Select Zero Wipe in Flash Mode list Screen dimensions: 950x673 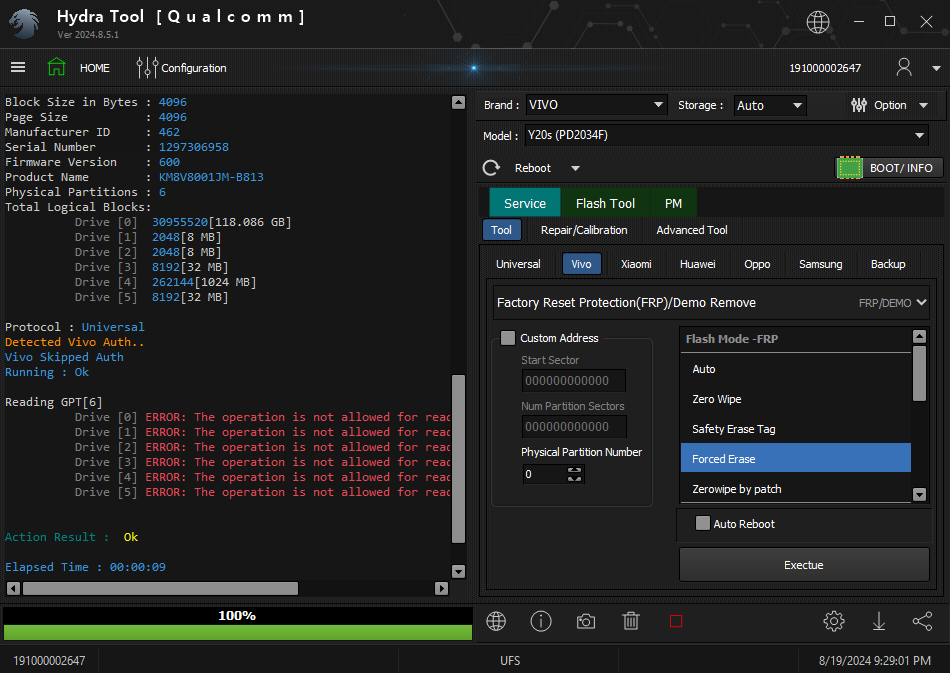[796, 399]
